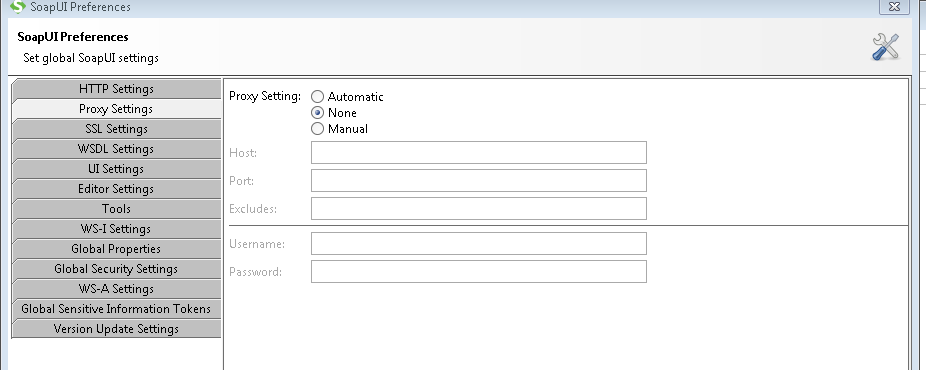This screenshot has height=370, width=926.
Task: Open the HTTP Settings tab
Action: pos(116,89)
